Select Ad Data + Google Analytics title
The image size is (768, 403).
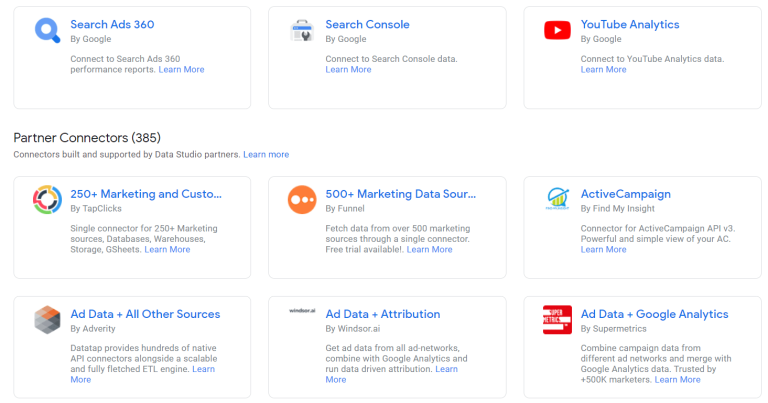click(x=654, y=314)
